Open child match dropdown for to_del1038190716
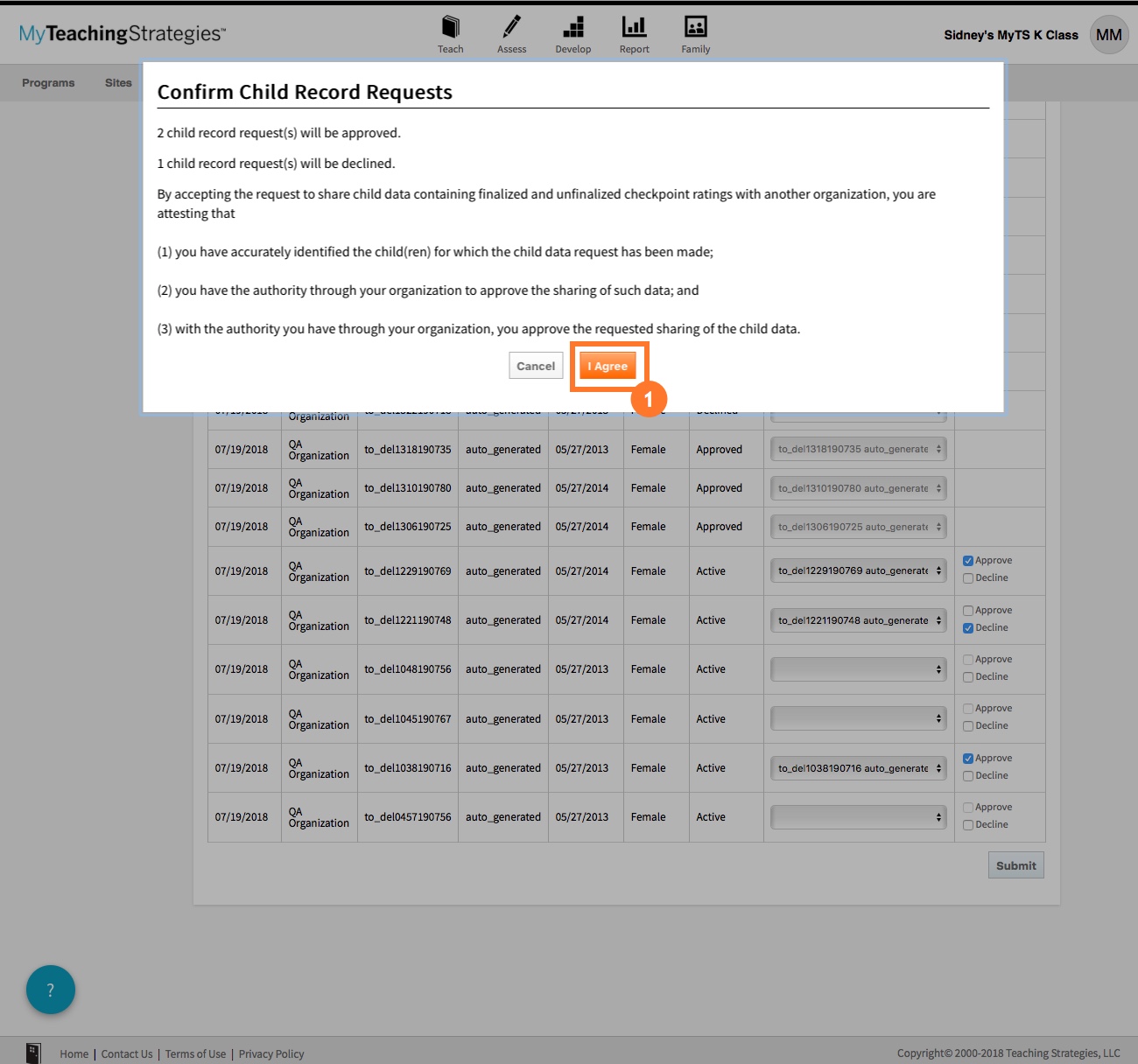Viewport: 1138px width, 1064px height. 858,768
